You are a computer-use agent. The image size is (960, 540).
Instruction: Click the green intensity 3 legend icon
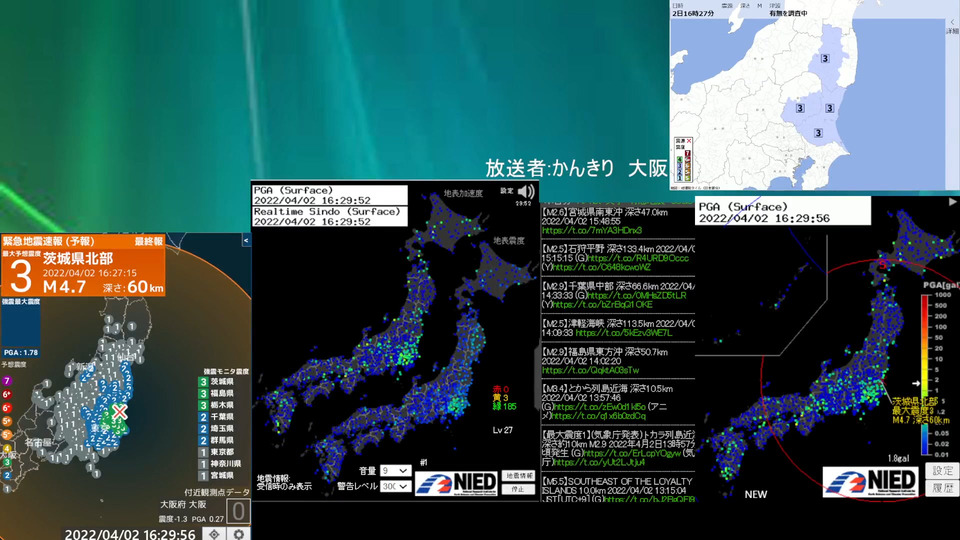[x=7, y=463]
